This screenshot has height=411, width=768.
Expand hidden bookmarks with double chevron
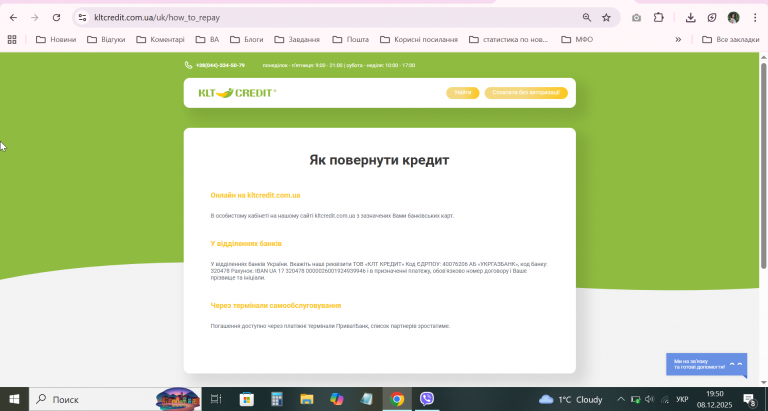point(678,40)
